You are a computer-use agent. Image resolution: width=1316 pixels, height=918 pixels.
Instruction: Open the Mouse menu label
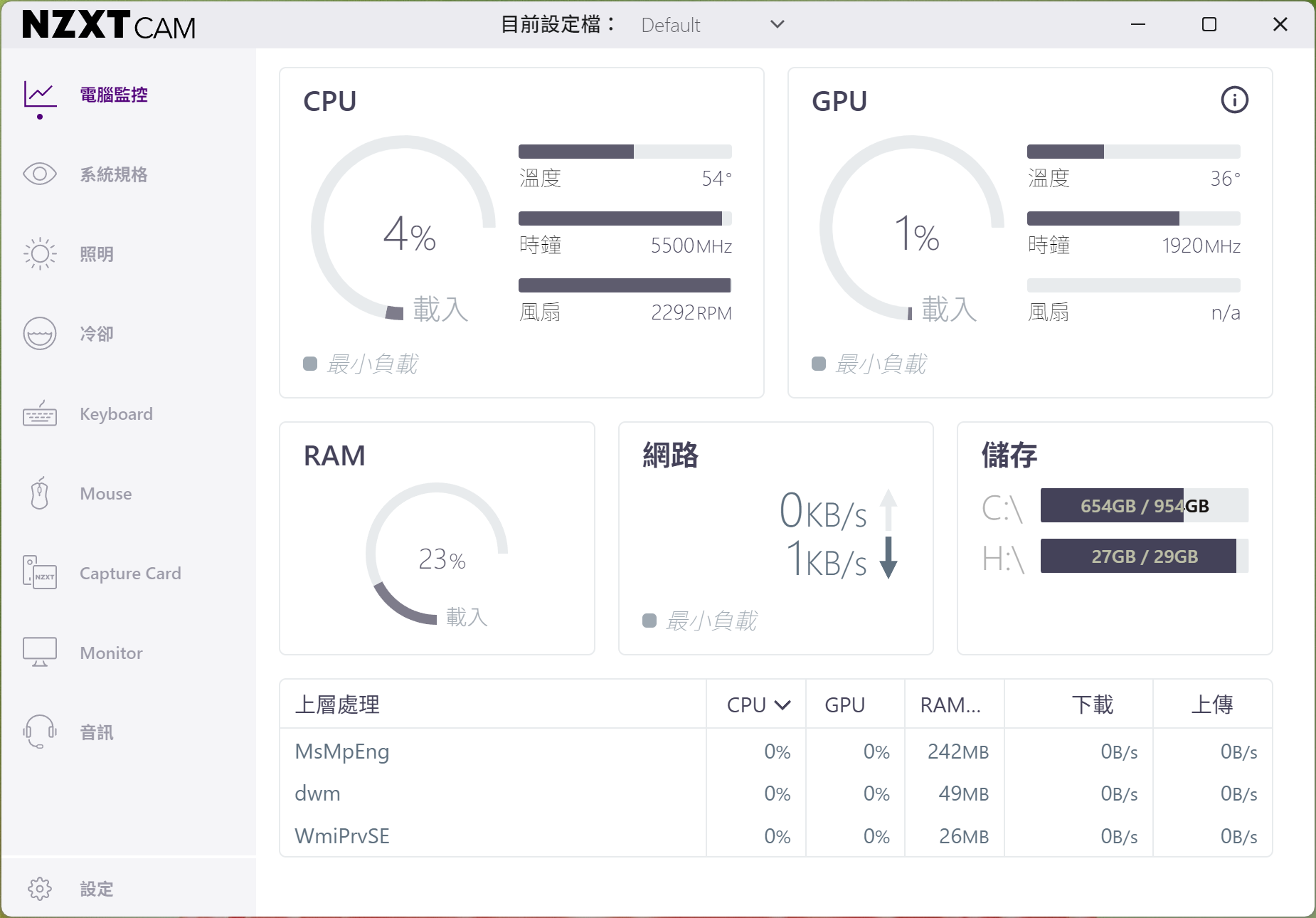click(106, 493)
